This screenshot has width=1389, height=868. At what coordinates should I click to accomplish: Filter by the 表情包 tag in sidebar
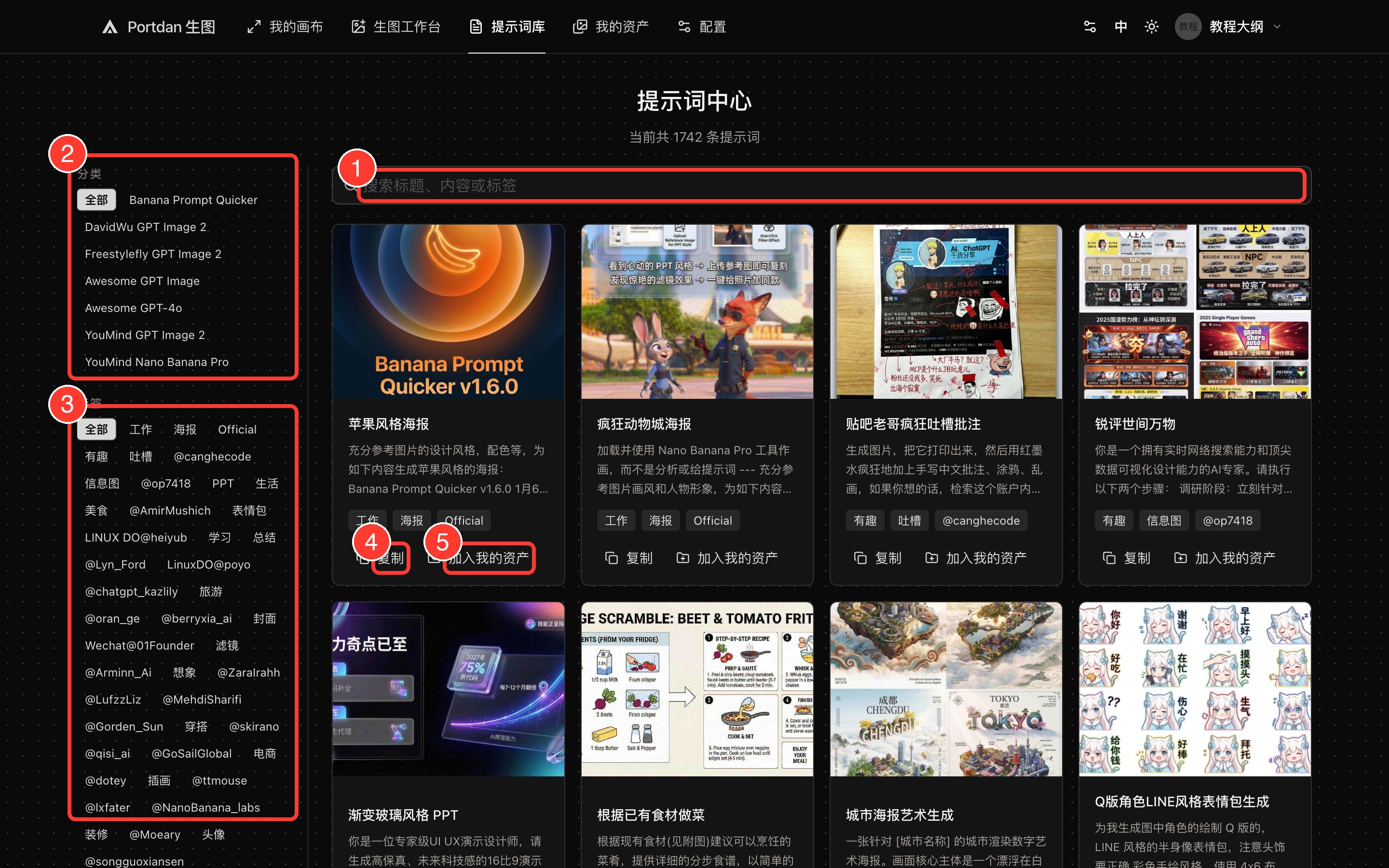[249, 510]
